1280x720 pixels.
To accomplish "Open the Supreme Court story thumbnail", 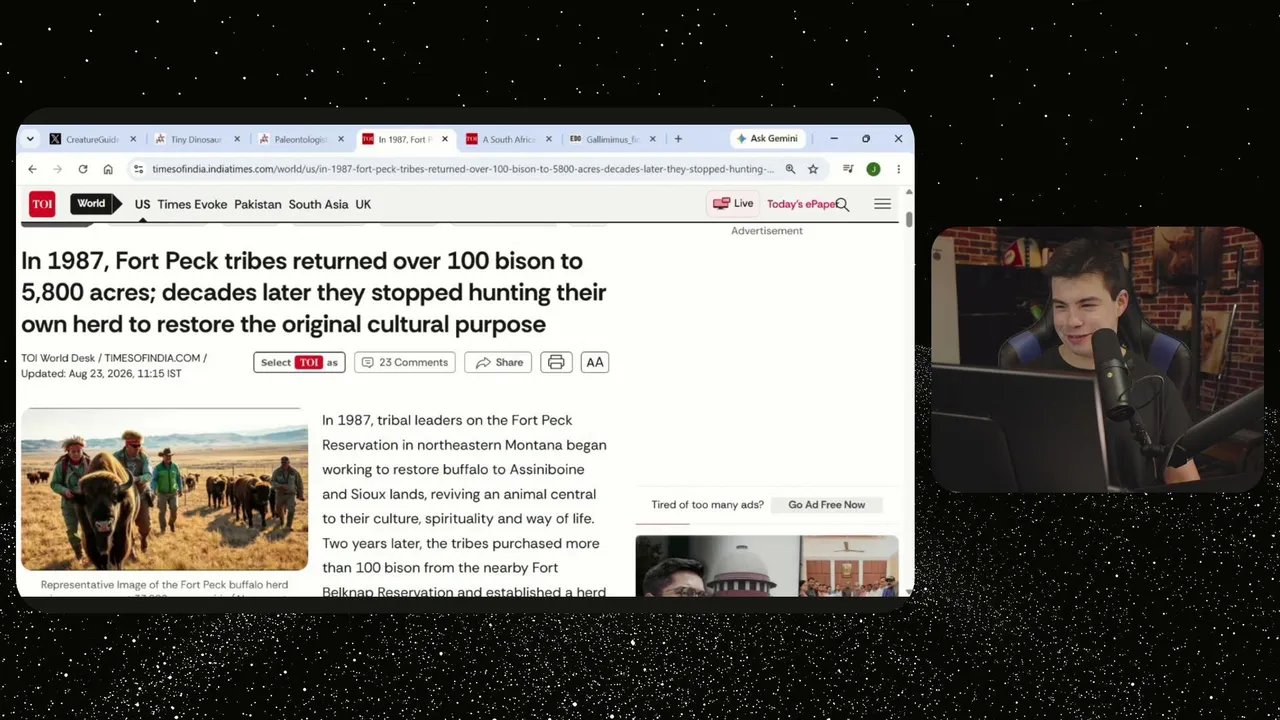I will pos(767,566).
